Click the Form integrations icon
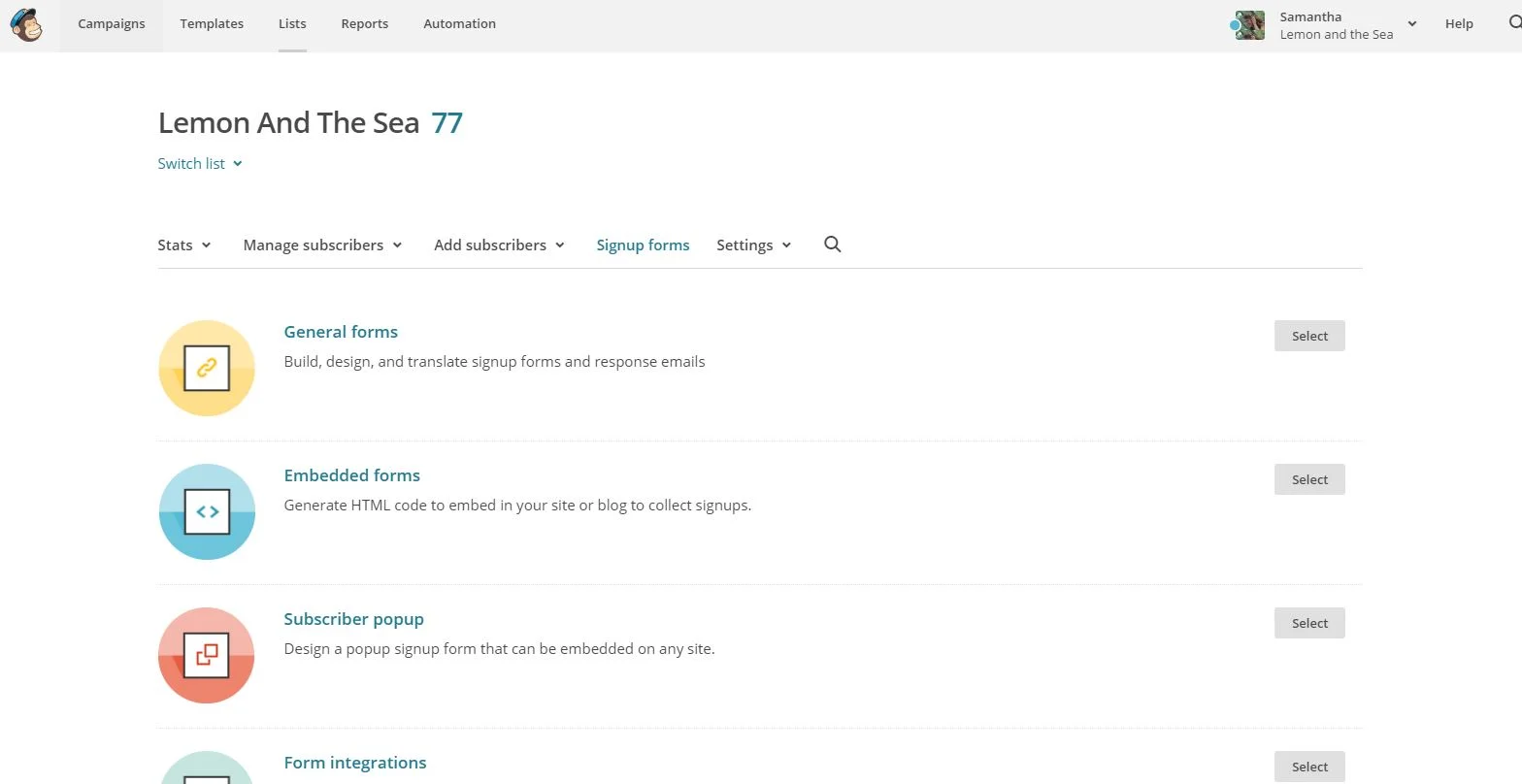This screenshot has width=1522, height=784. click(207, 768)
